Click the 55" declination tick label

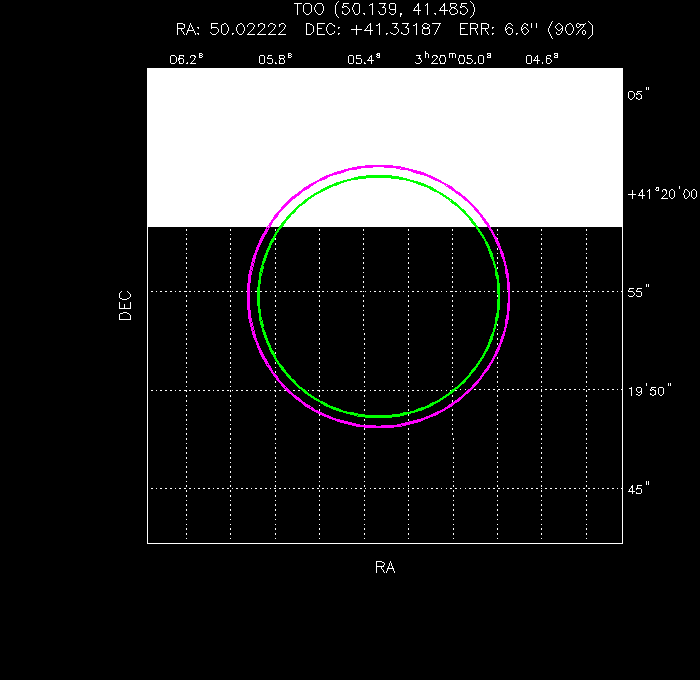(x=638, y=292)
